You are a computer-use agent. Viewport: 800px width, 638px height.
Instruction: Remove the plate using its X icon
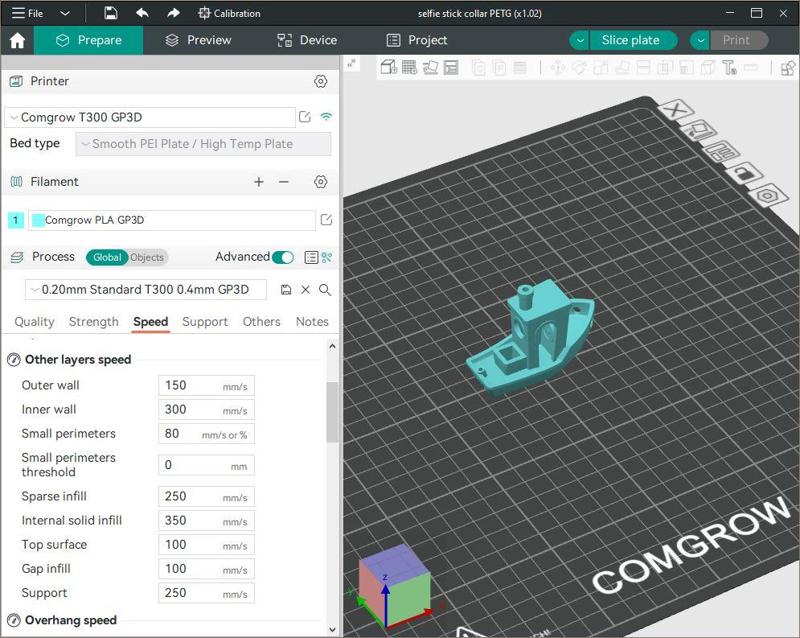(676, 109)
